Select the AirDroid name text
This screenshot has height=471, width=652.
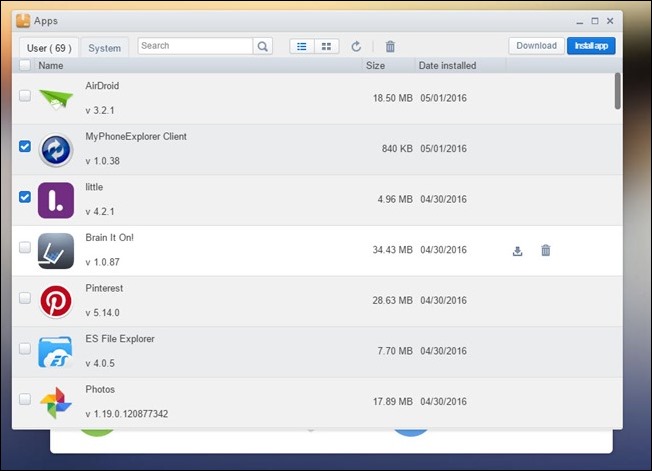[102, 86]
